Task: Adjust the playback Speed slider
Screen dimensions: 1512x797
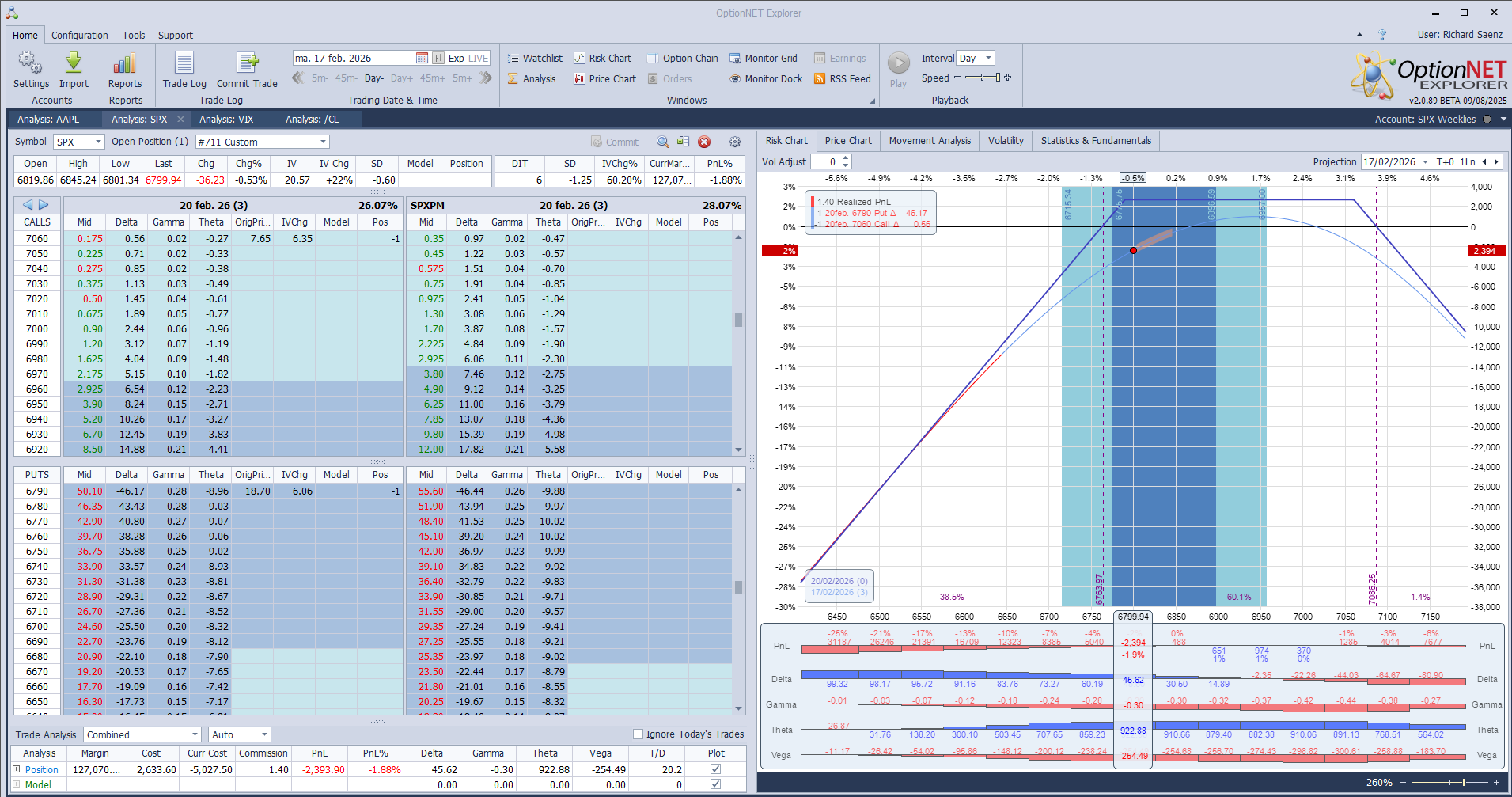Action: point(982,78)
